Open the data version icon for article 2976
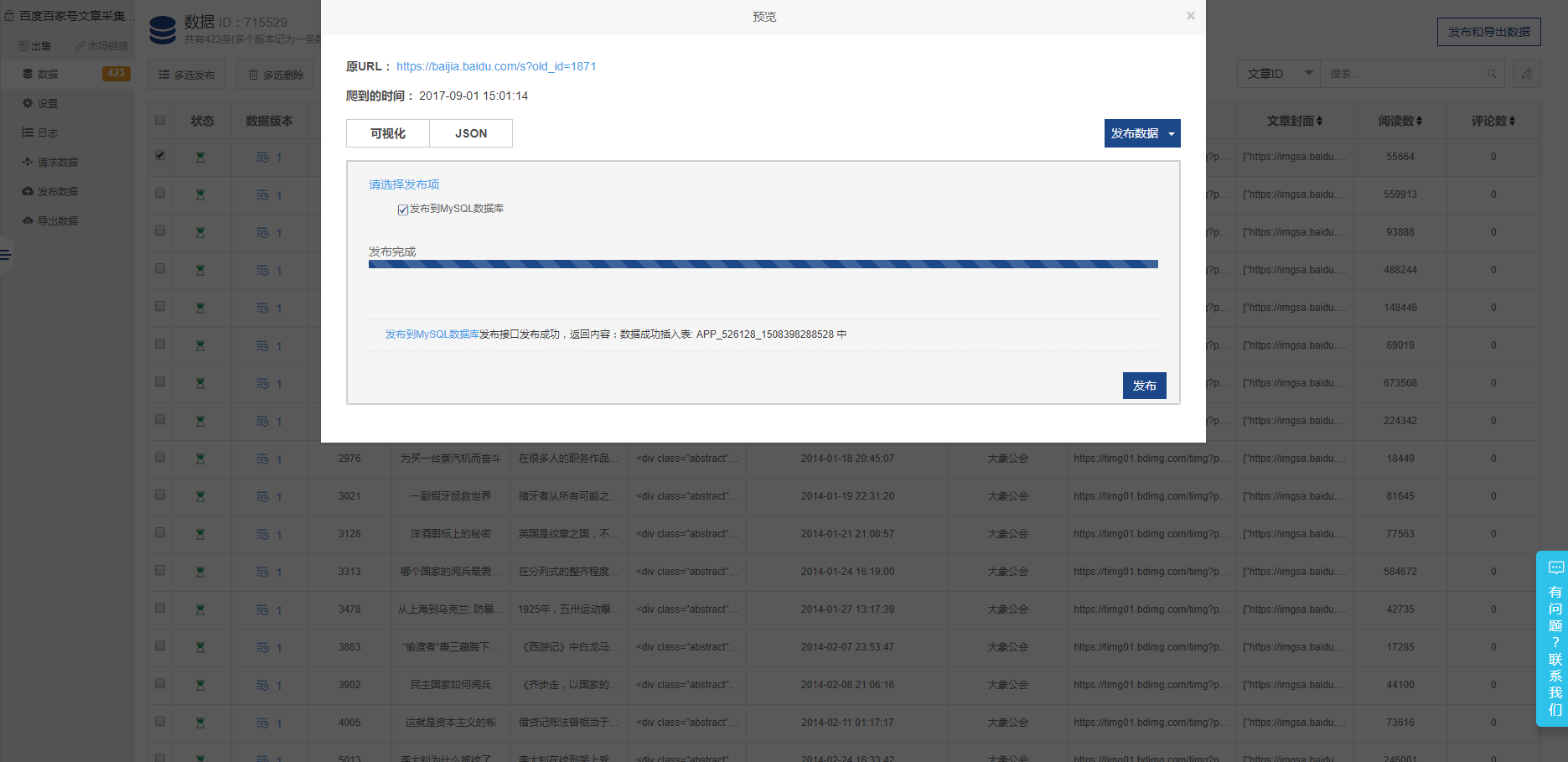The width and height of the screenshot is (1568, 762). point(262,459)
